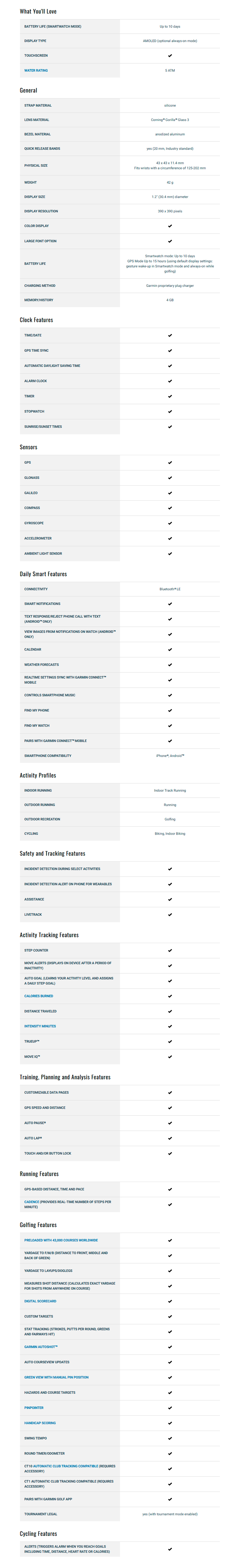234x1568 pixels.
Task: Click the checkmark for Swing Tempo
Action: 170,1438
